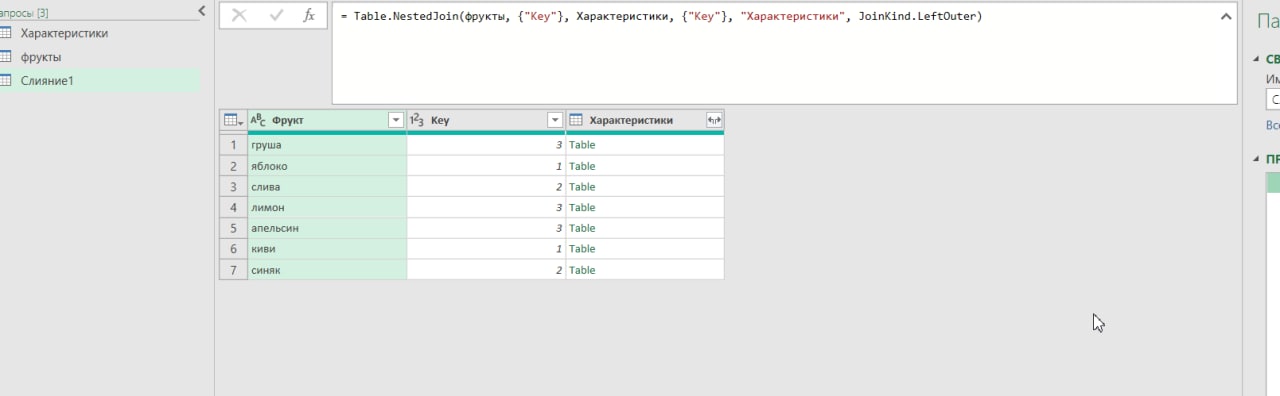Select row number 6
The height and width of the screenshot is (396, 1280).
pos(233,249)
